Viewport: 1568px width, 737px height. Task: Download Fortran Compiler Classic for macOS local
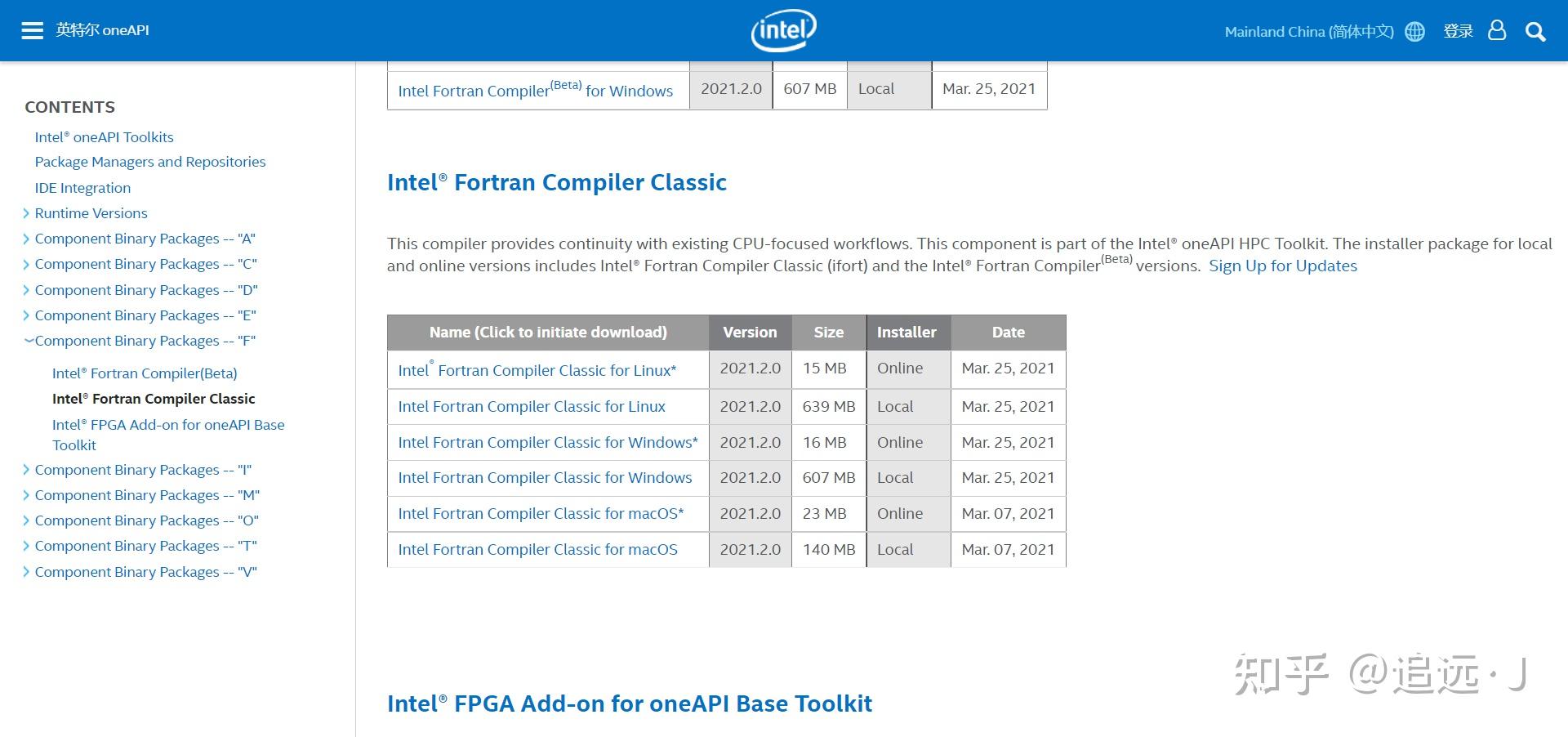pyautogui.click(x=537, y=550)
